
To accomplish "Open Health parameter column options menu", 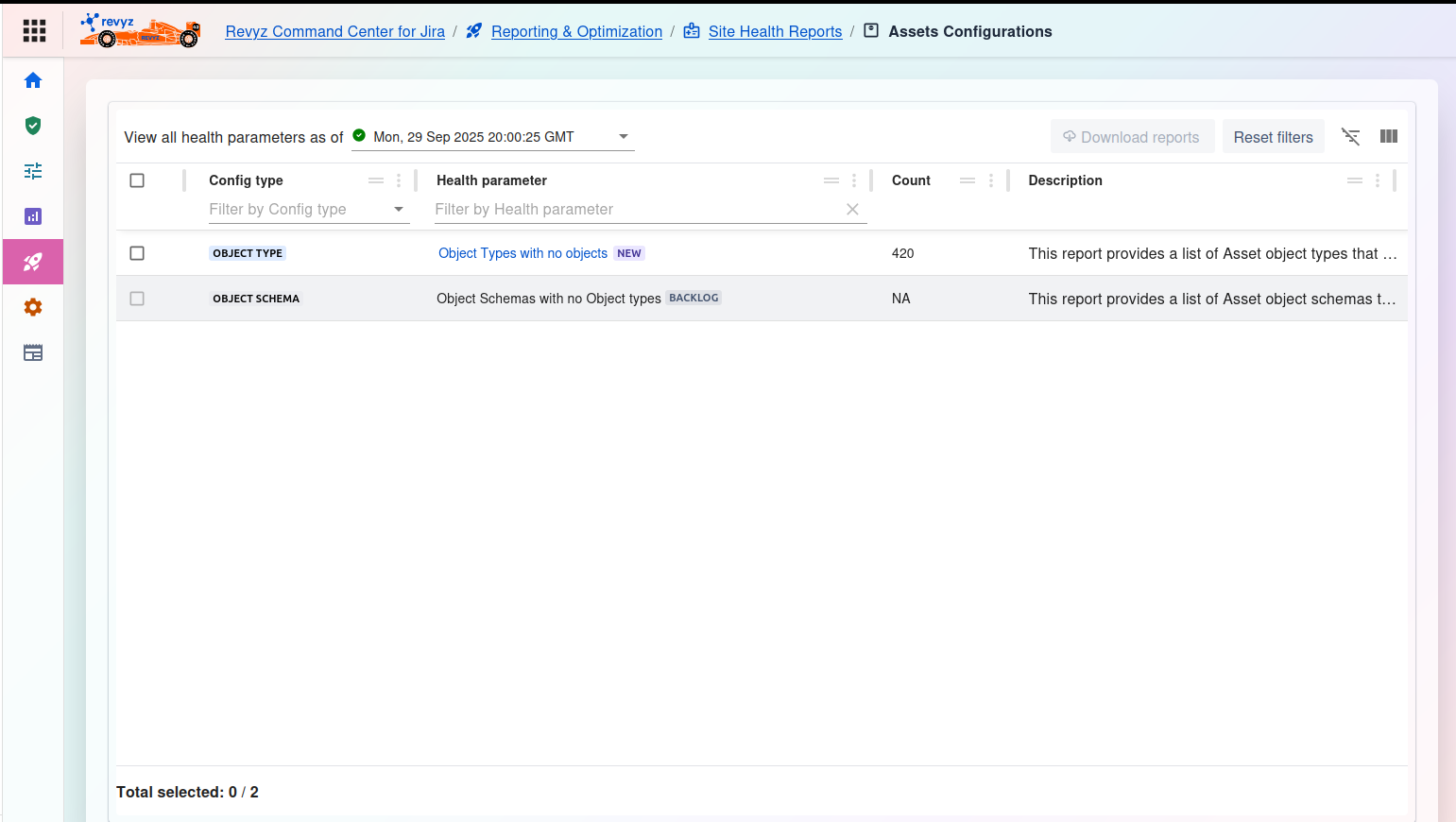I will tap(853, 180).
